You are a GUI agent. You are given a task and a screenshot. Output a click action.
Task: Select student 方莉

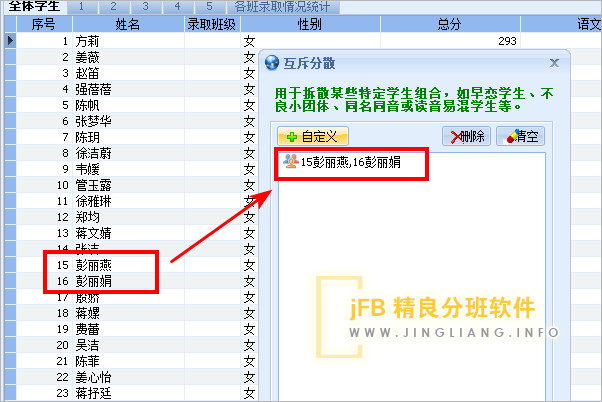(87, 41)
